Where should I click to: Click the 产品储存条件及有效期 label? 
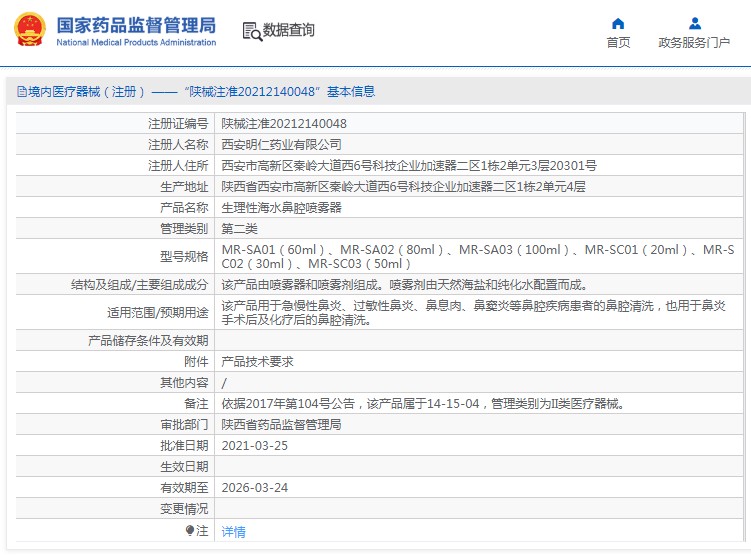[148, 341]
